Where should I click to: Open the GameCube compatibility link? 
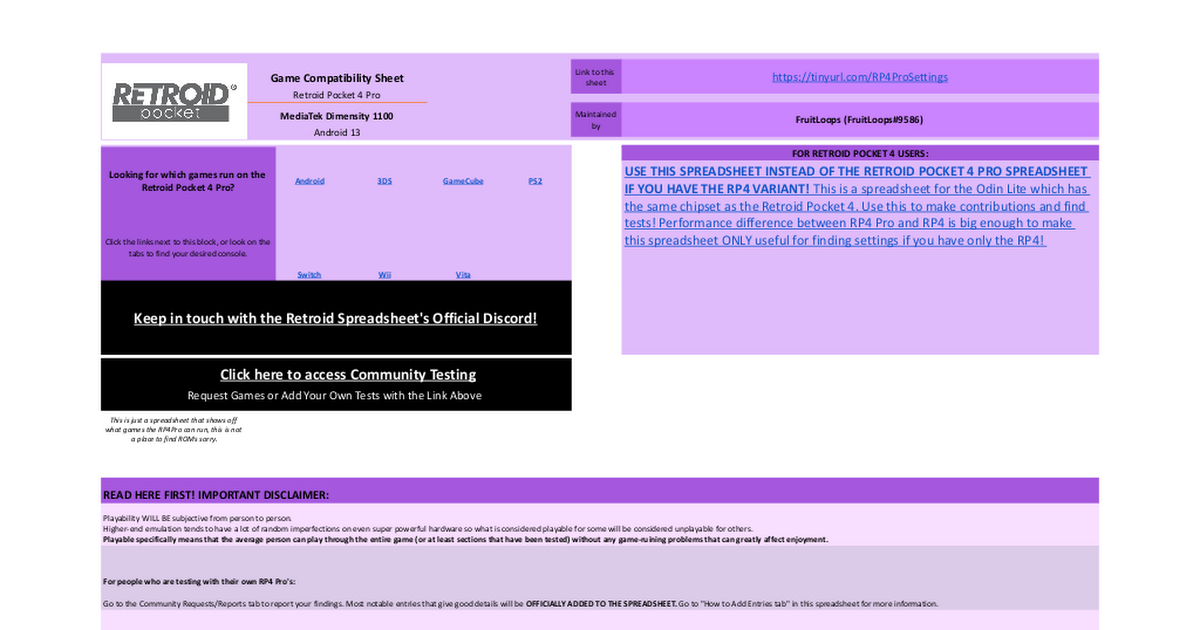(463, 181)
